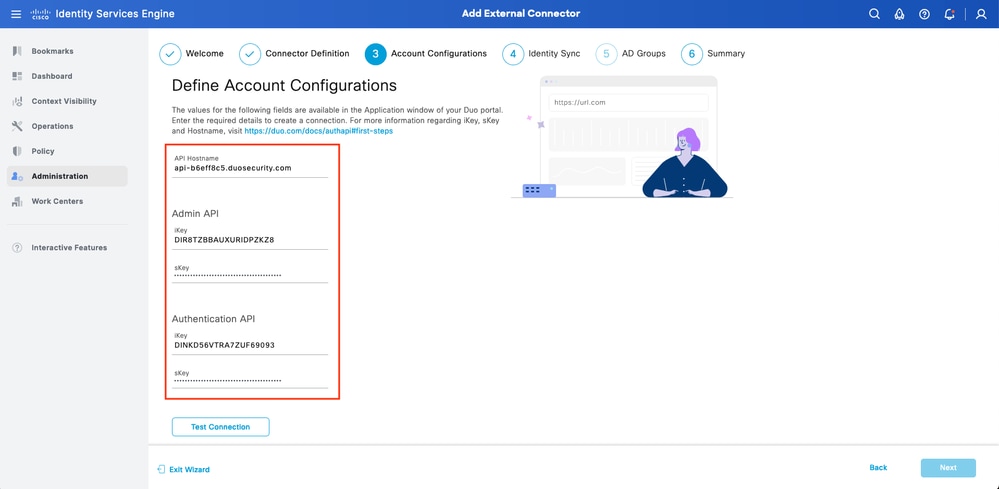
Task: Open the help question mark icon
Action: (x=924, y=14)
